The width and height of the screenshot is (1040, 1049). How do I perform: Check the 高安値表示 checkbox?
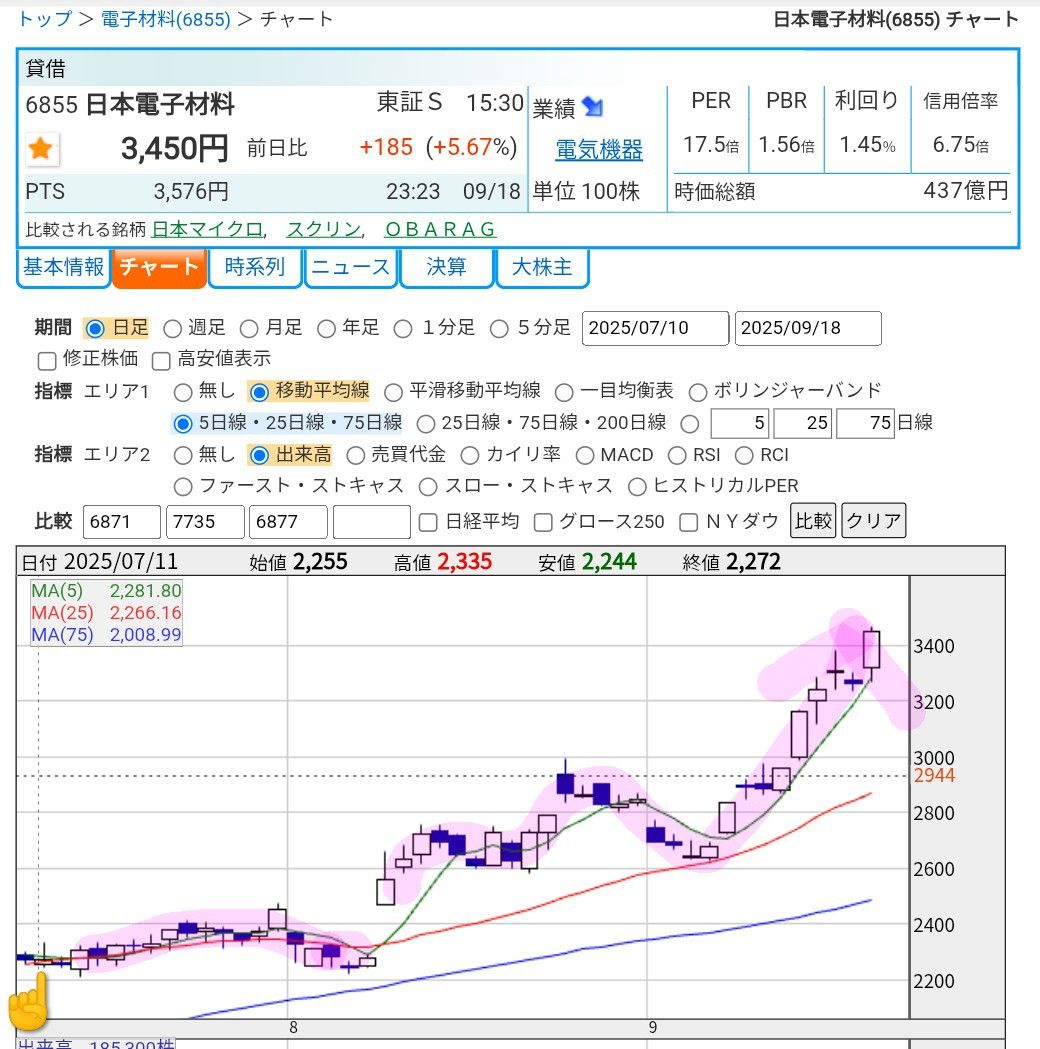[x=161, y=360]
